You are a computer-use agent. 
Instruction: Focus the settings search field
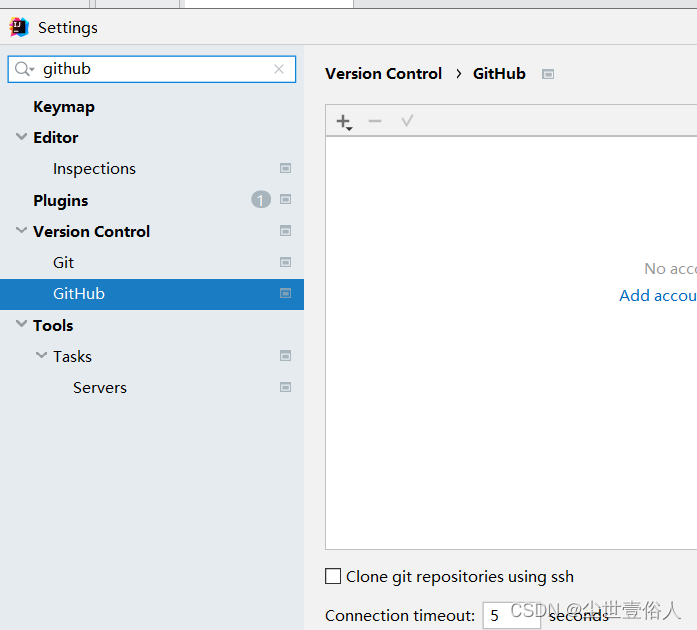[152, 69]
